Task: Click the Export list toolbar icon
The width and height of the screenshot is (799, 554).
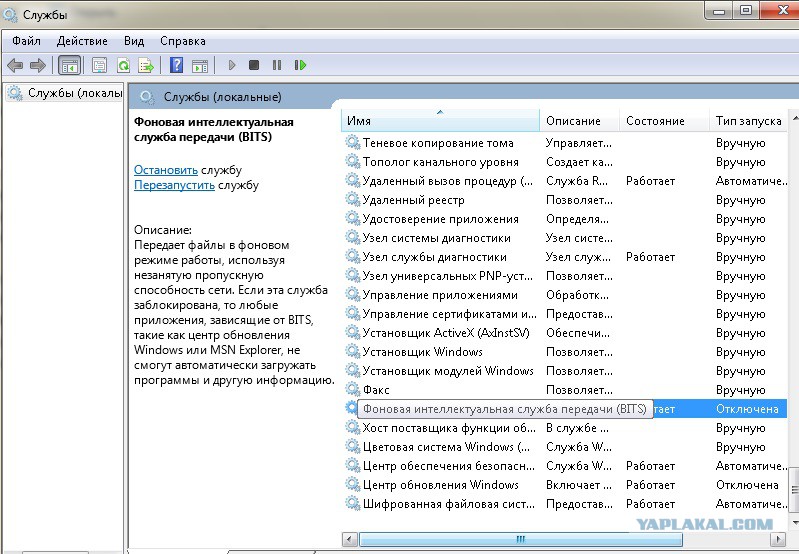Action: 146,65
